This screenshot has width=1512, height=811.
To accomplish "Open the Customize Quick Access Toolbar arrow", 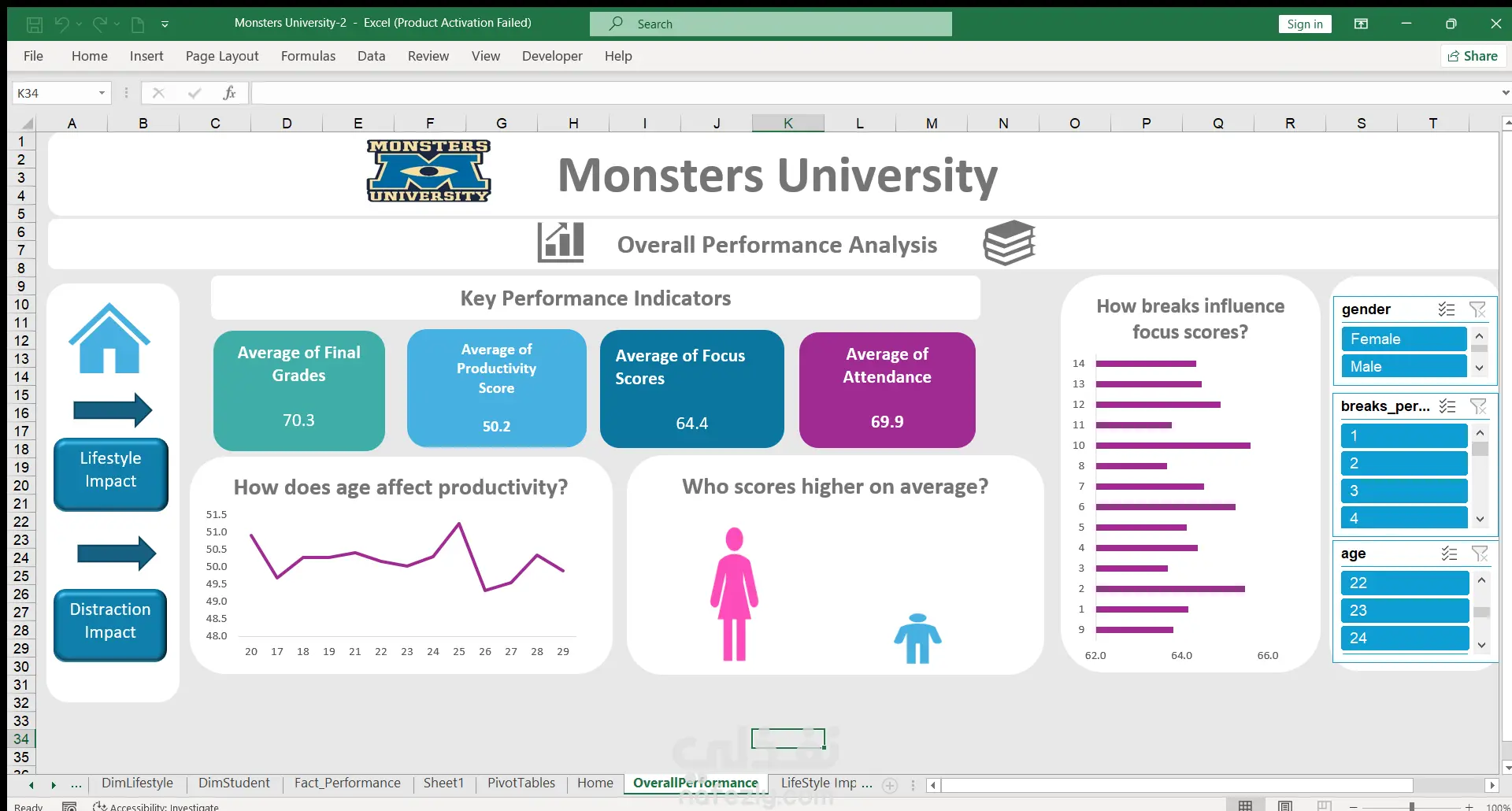I will 165,24.
